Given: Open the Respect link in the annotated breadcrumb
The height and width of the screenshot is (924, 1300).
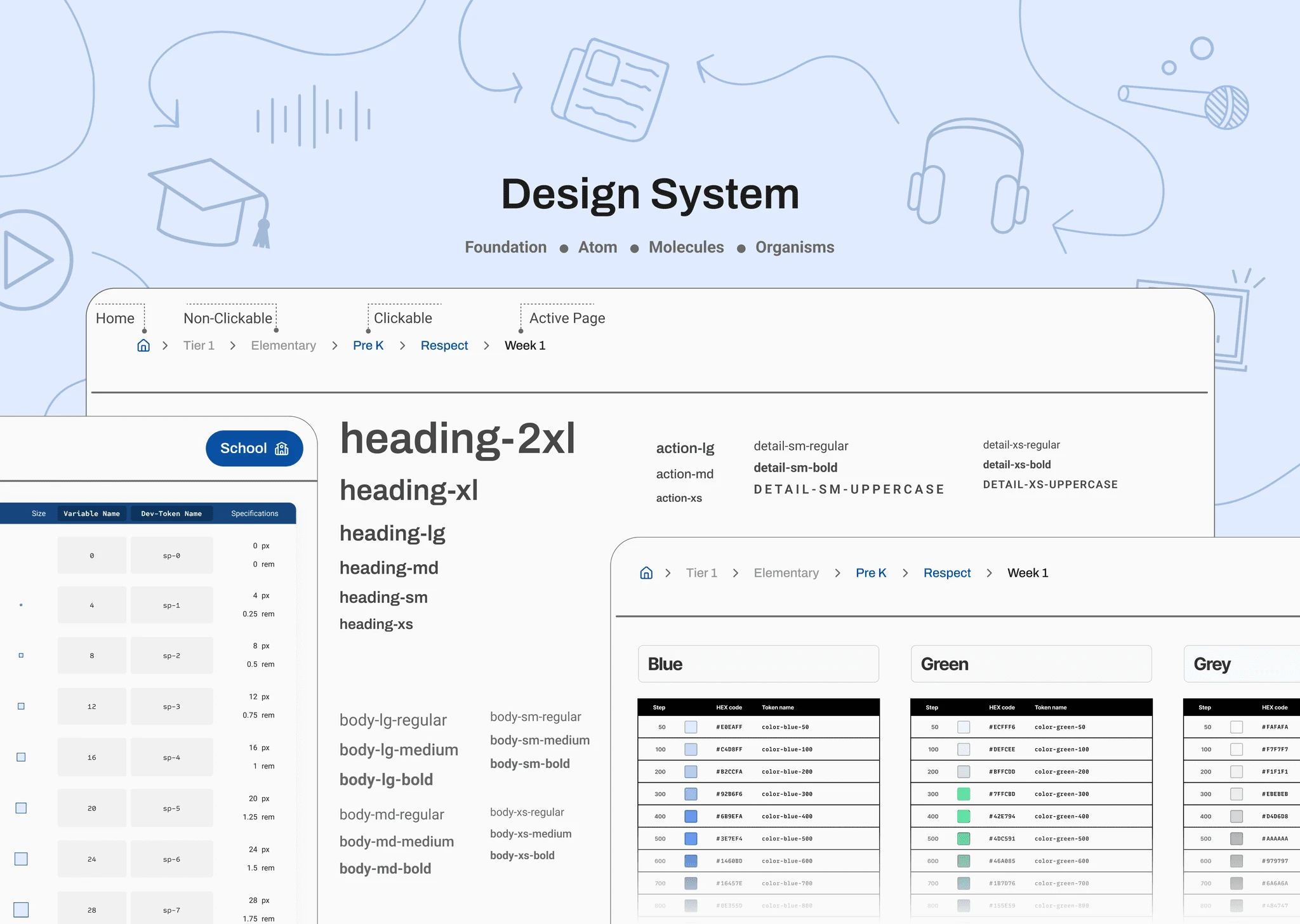Looking at the screenshot, I should 444,345.
